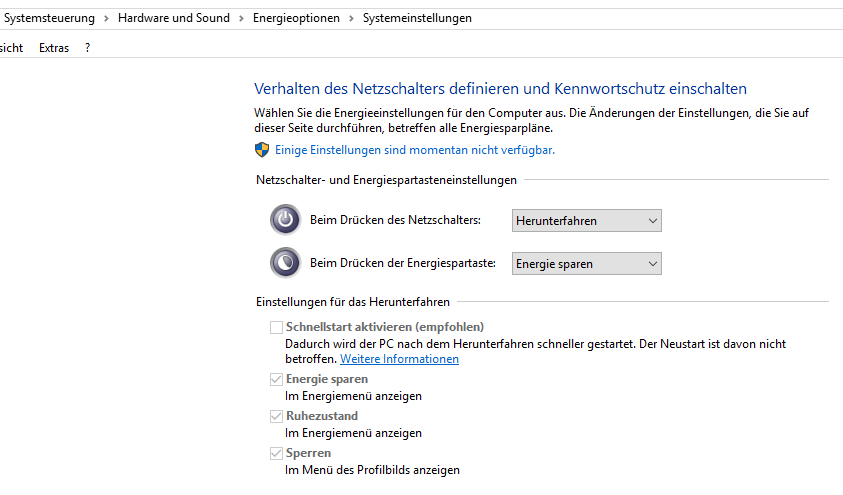Expand breadcrumb arrow after Energieoptionen

click(x=352, y=18)
